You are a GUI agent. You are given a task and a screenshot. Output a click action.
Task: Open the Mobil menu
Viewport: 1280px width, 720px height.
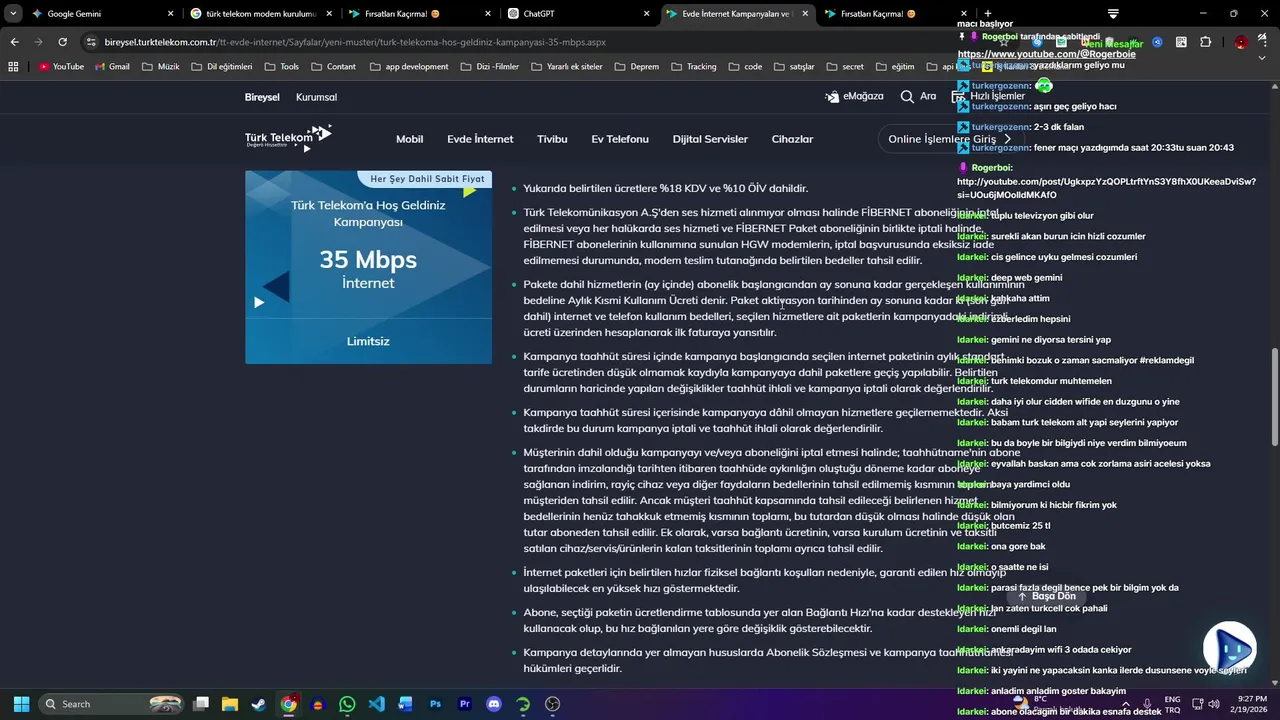coord(409,139)
